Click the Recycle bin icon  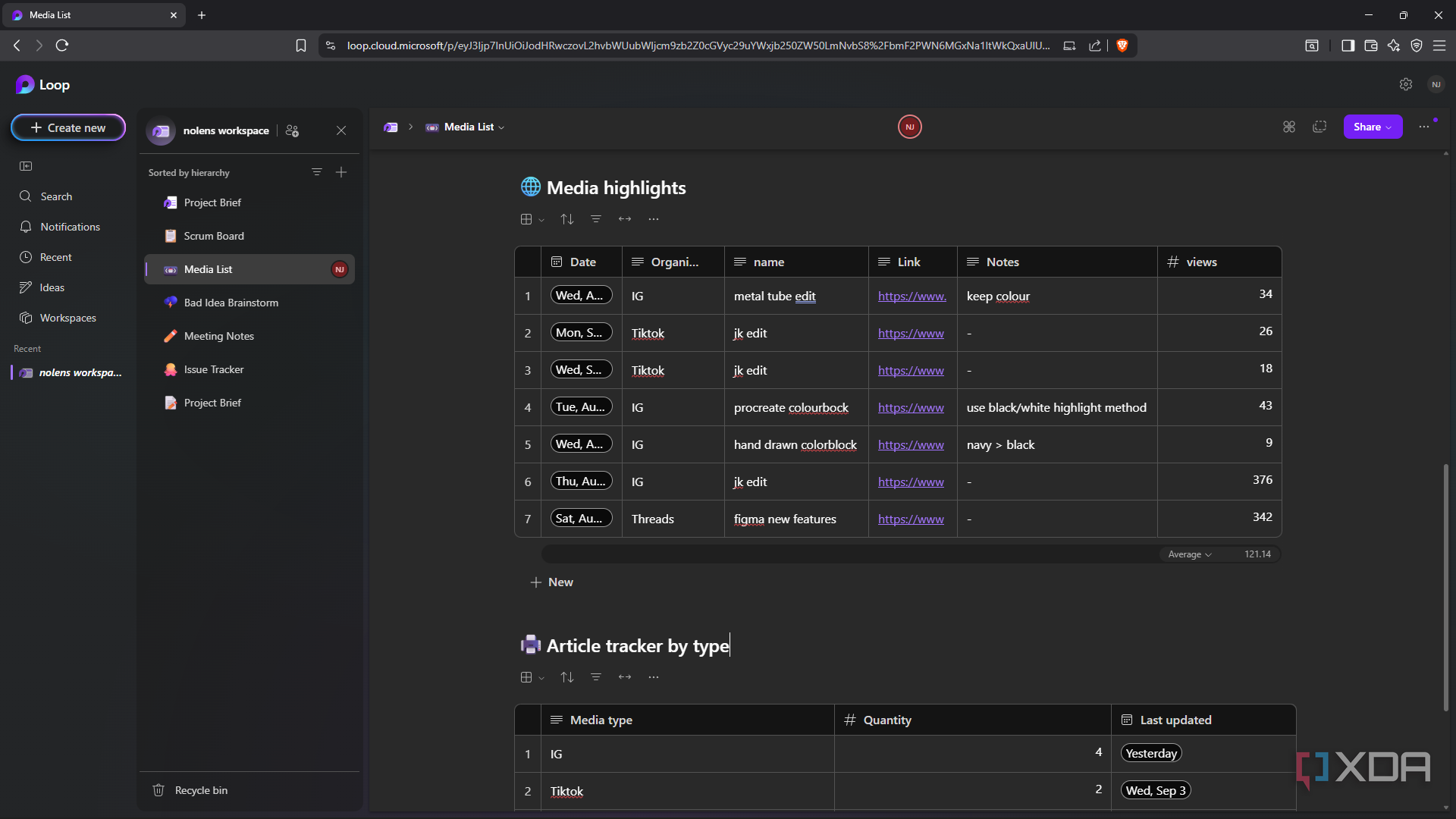[158, 790]
